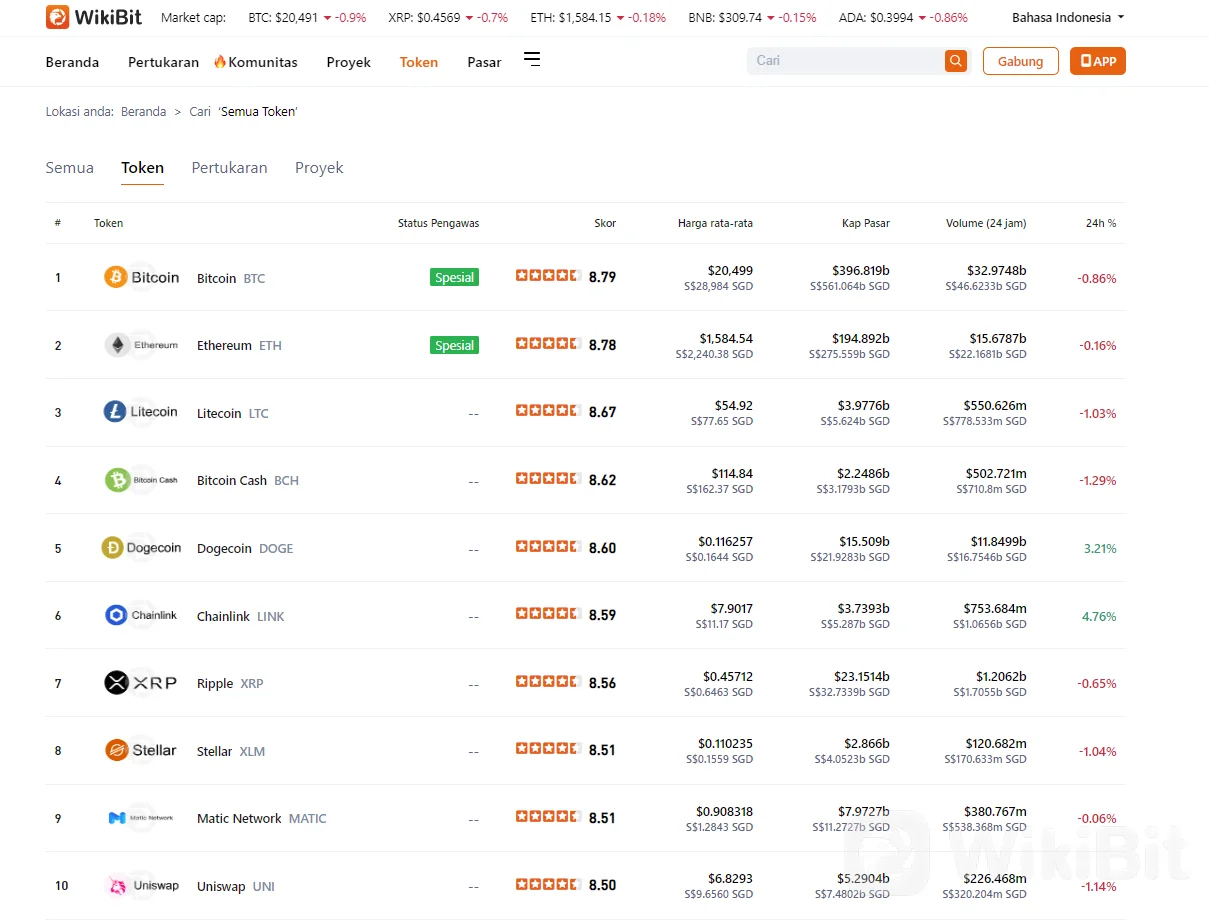Click the Spesial badge for Bitcoin
1209x921 pixels.
pos(454,277)
